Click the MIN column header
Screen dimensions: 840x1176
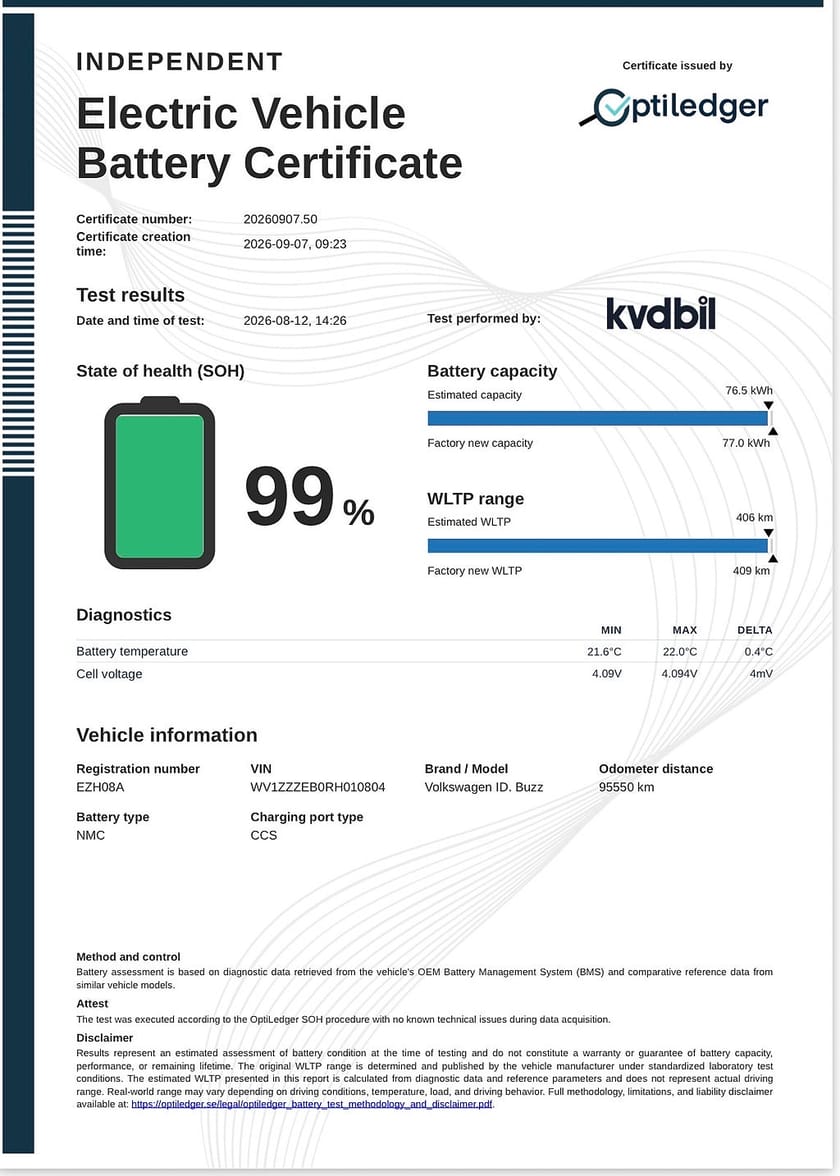pos(611,630)
